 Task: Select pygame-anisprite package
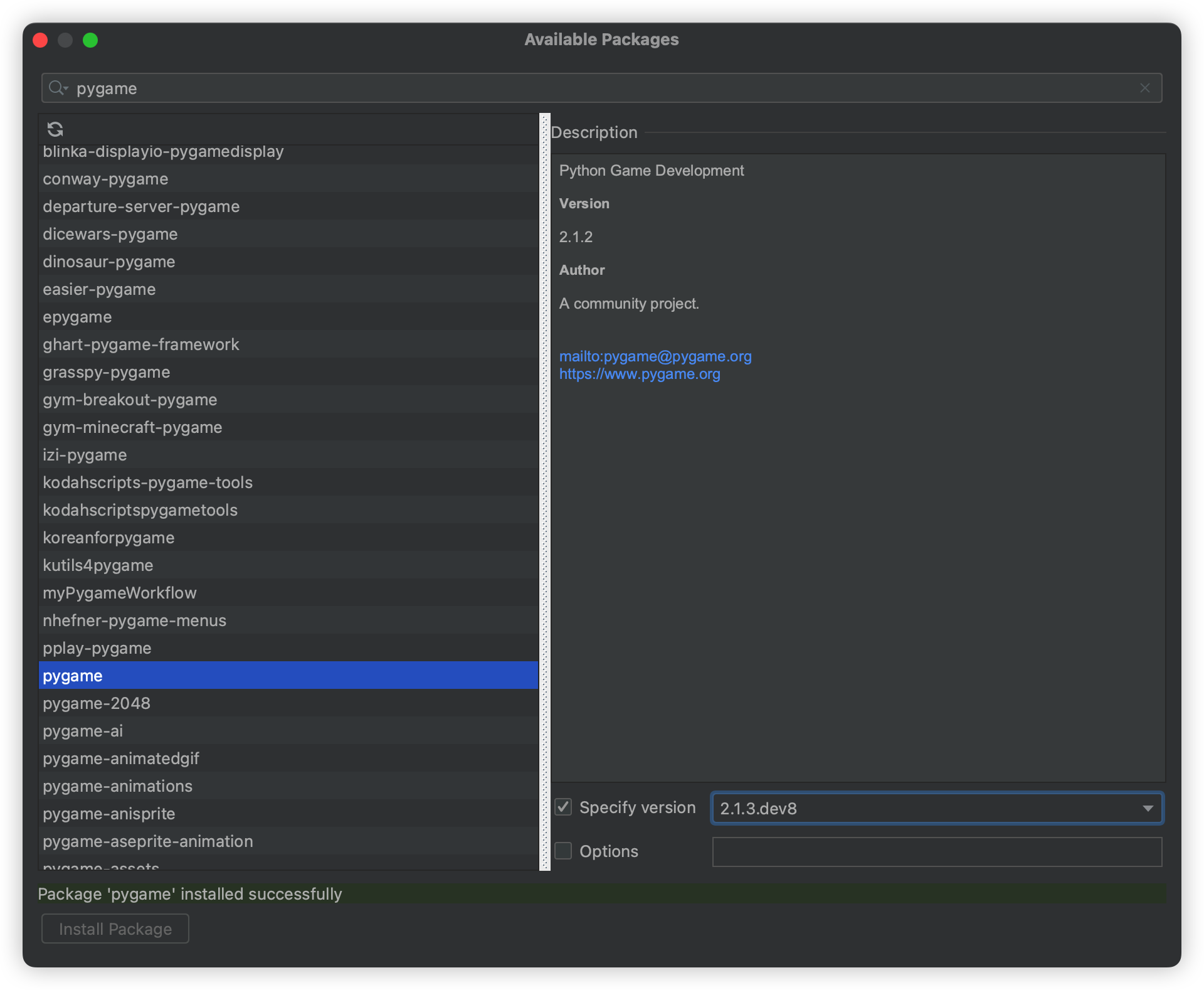tap(288, 814)
